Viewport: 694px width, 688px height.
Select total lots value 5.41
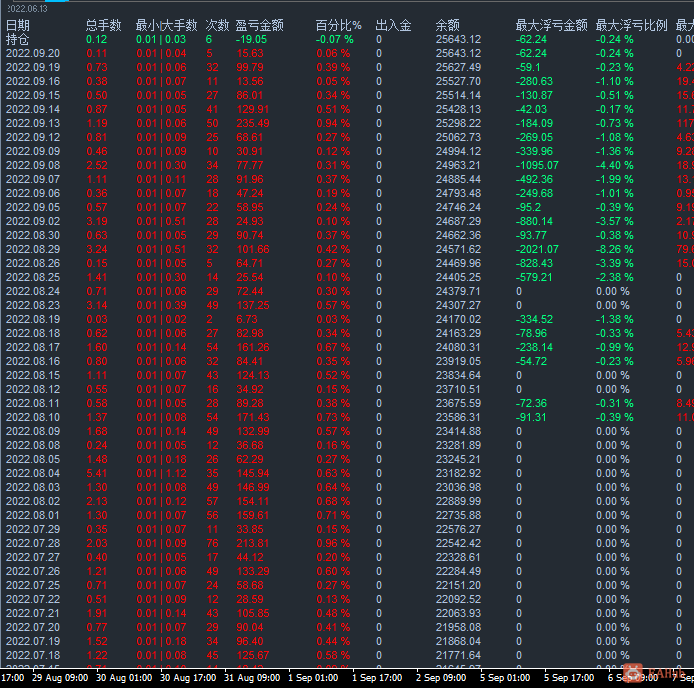pos(97,473)
